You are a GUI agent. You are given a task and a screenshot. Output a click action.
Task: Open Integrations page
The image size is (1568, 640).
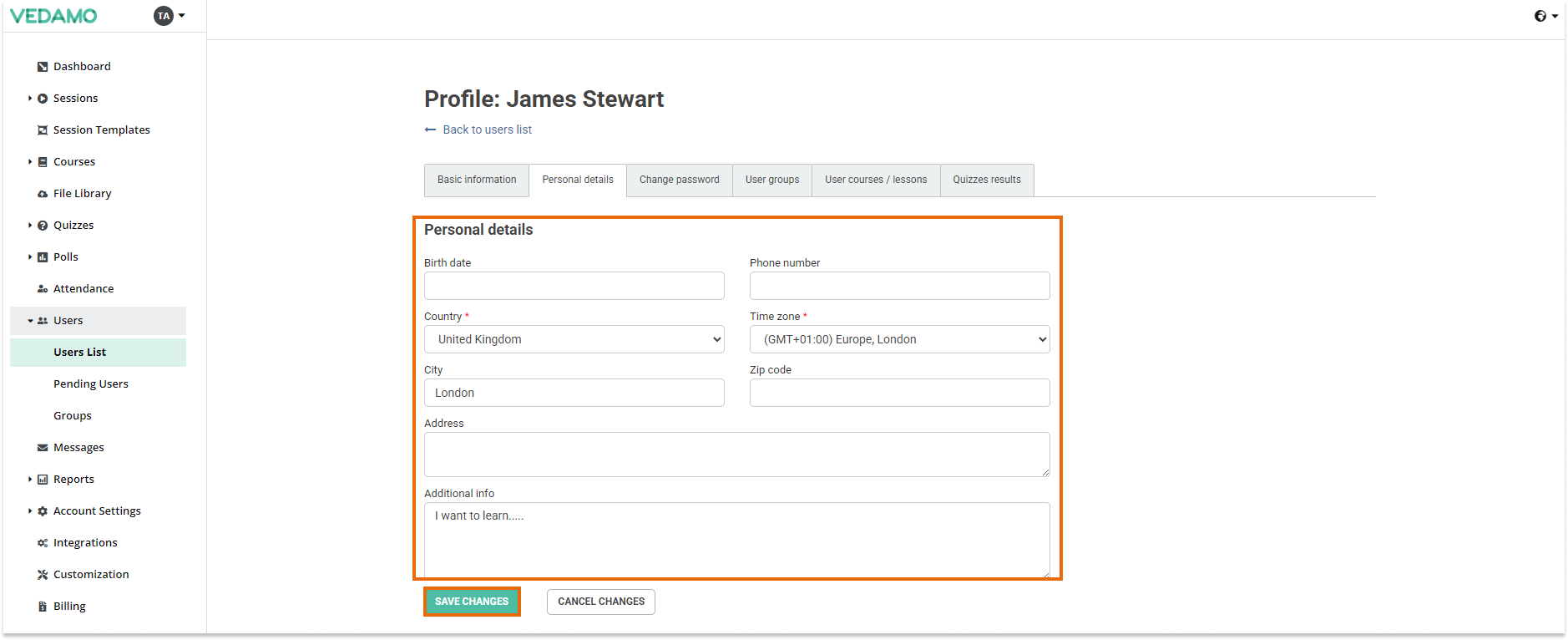pyautogui.click(x=85, y=543)
